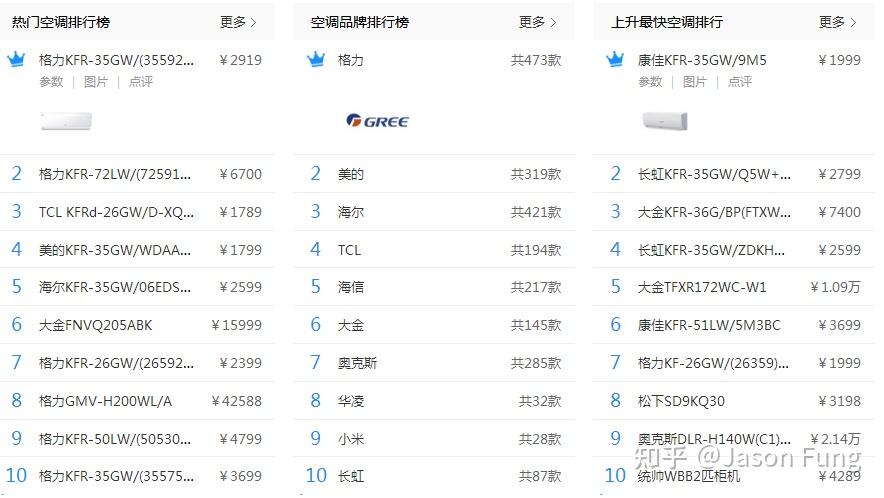Expand 更多 in 上升最快空调排行
884x498 pixels.
(x=837, y=22)
